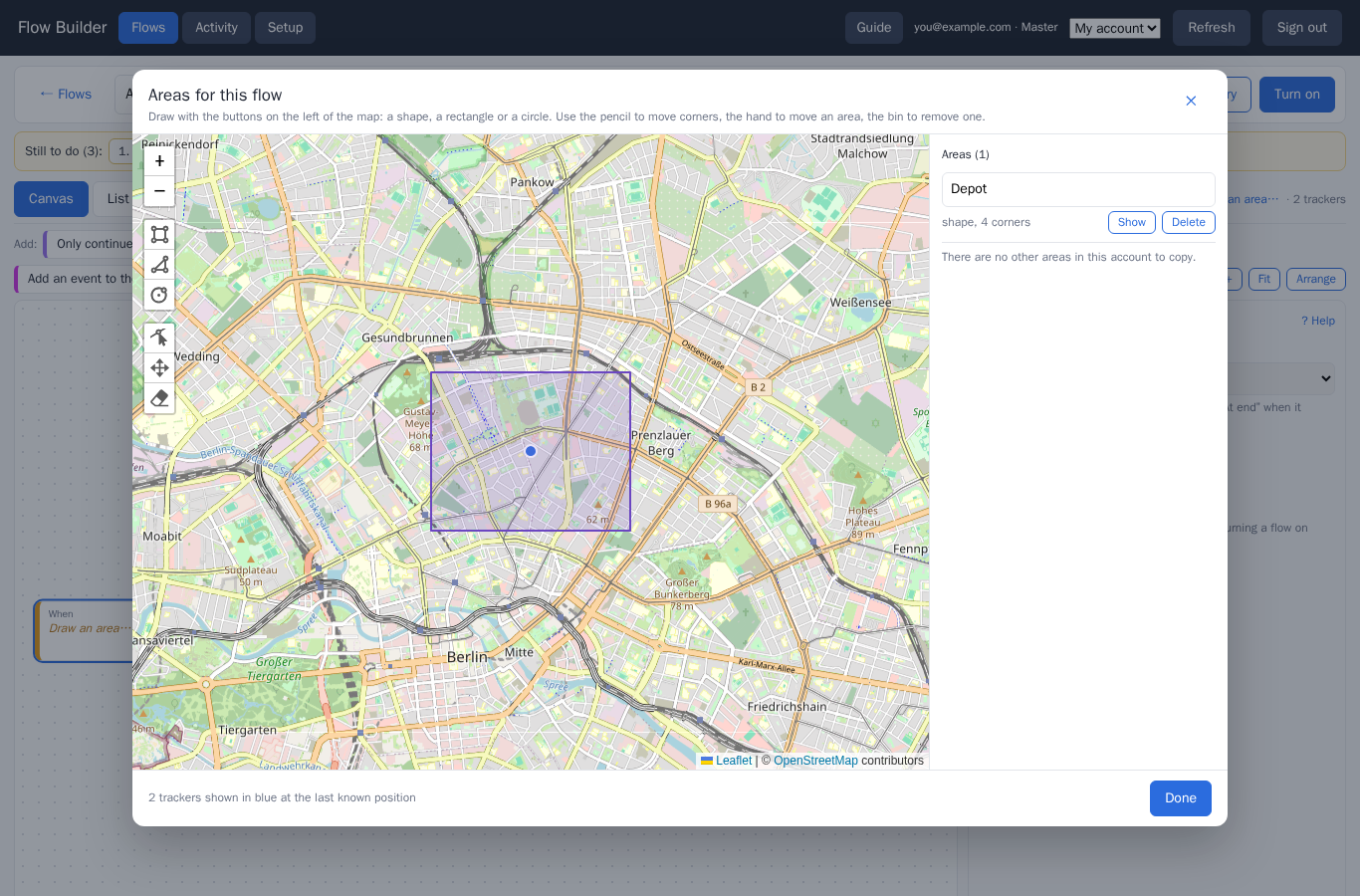Zoom out on the map

[x=159, y=191]
